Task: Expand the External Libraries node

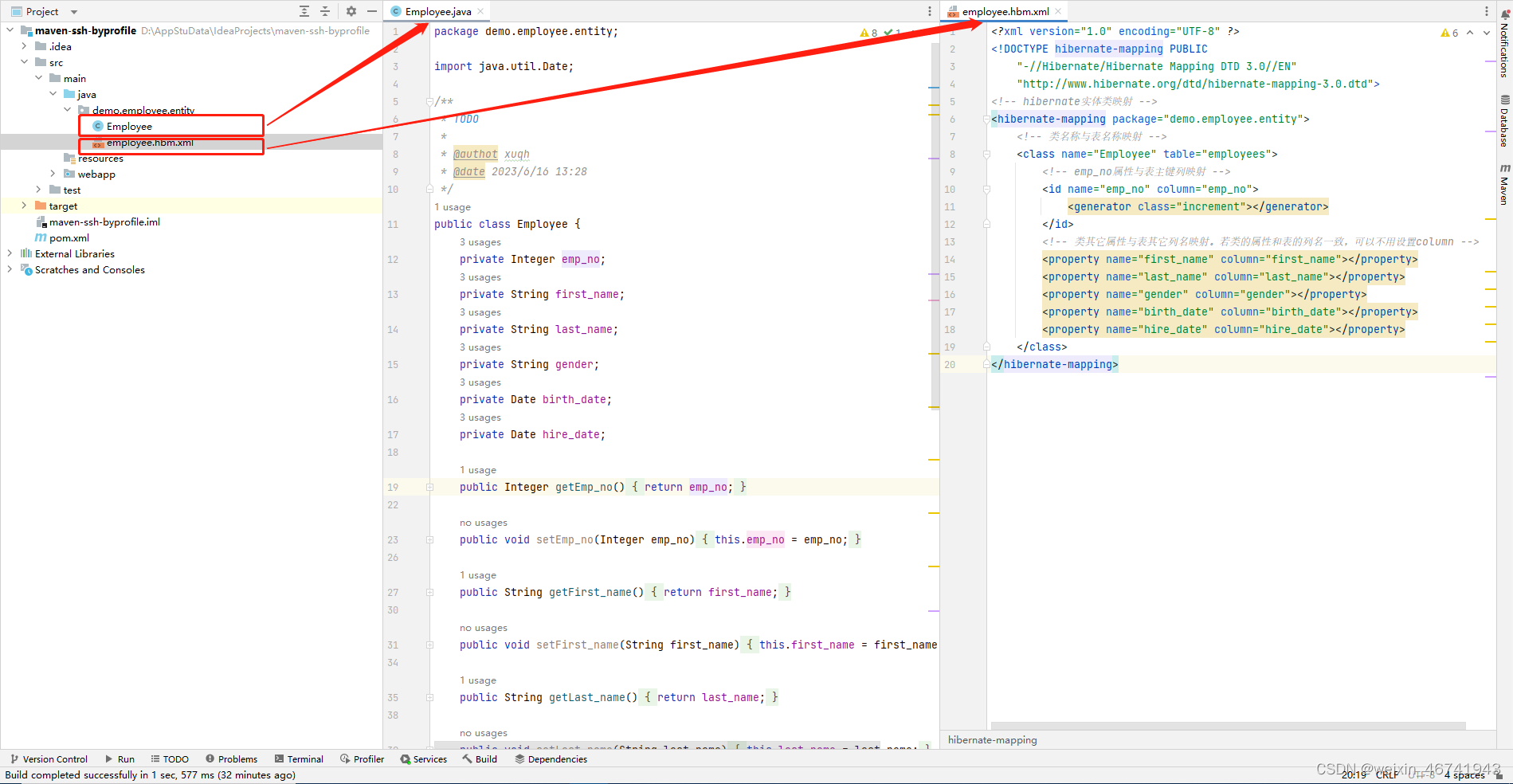Action: pyautogui.click(x=9, y=253)
